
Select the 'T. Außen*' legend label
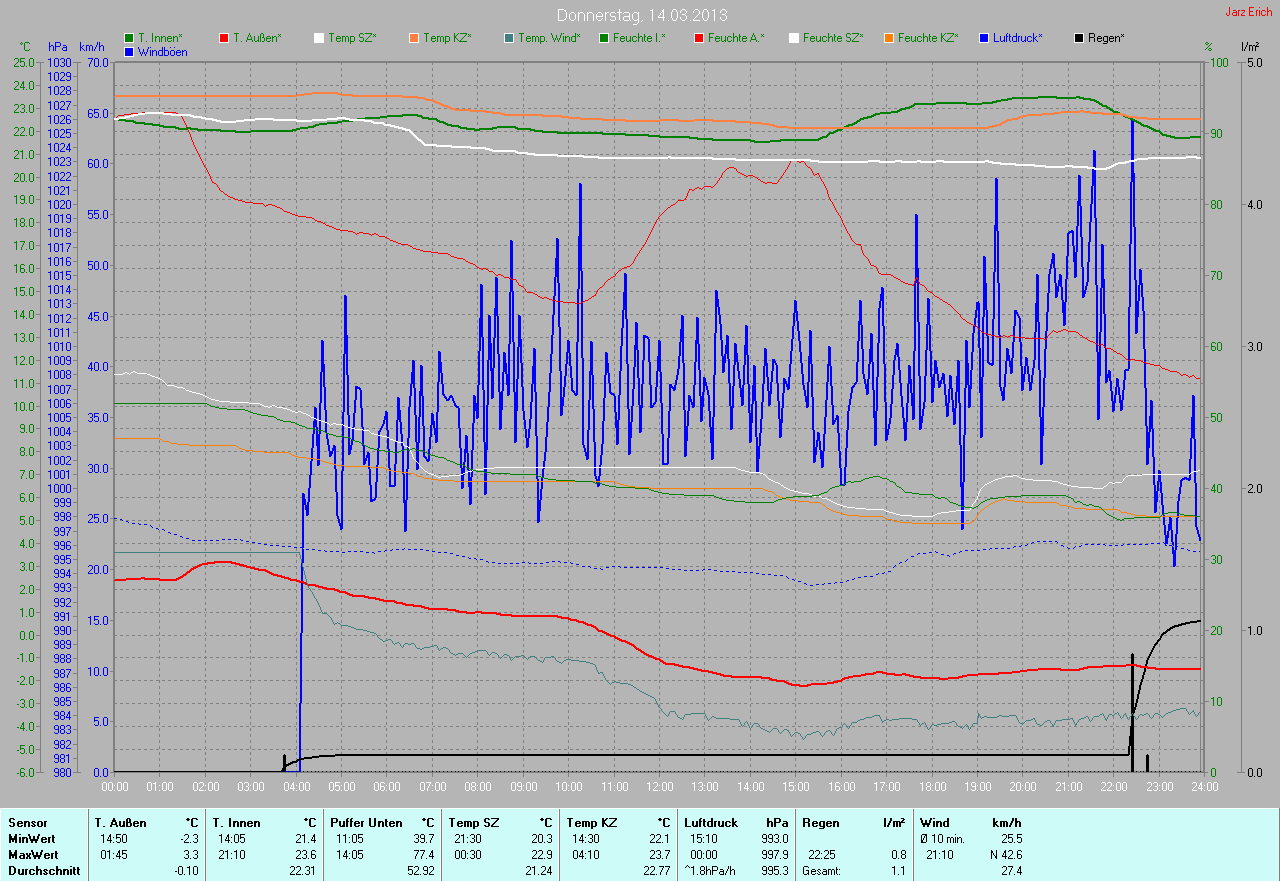(257, 38)
